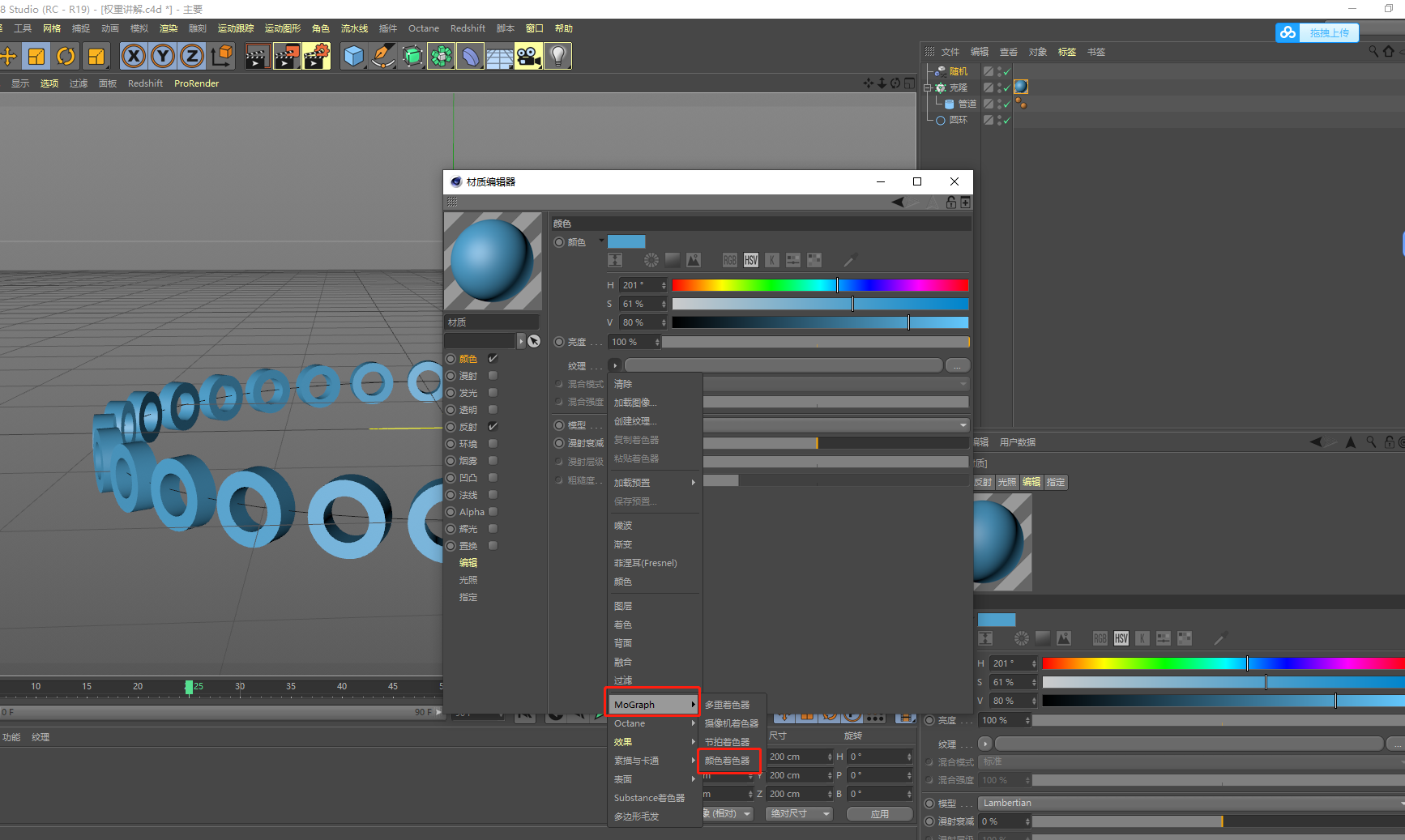Disable the 反射 (Reflectance) channel checkbox
Screen dimensions: 1405x840
[493, 427]
